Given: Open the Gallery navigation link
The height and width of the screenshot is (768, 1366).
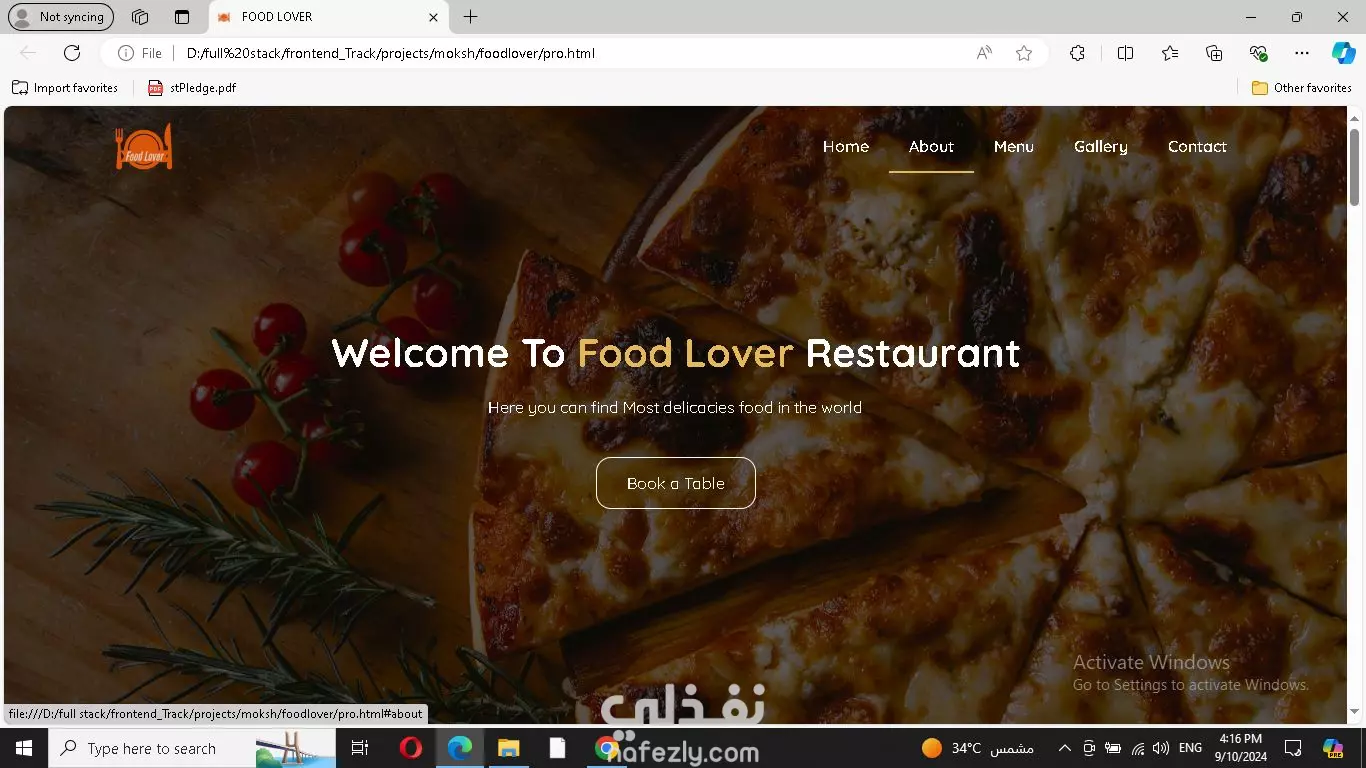Looking at the screenshot, I should point(1100,146).
